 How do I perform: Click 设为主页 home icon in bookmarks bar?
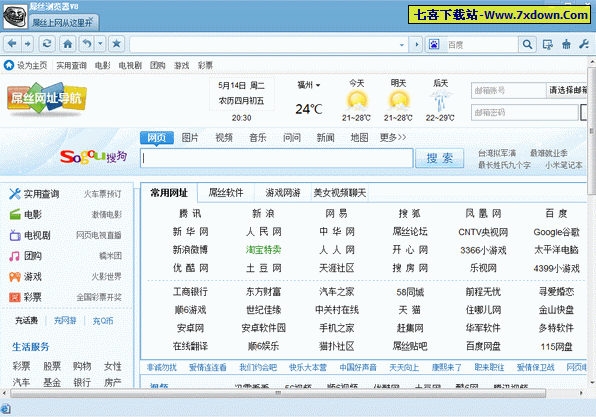(x=9, y=65)
